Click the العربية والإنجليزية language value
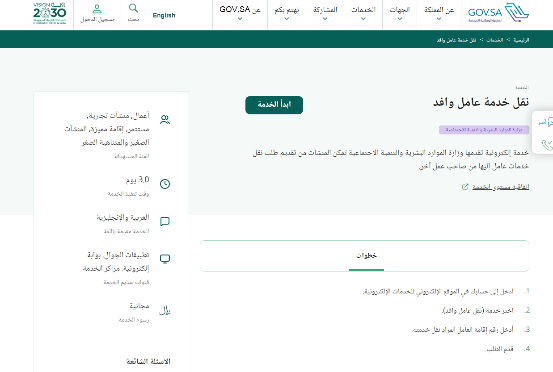Screen dimensions: 553x372 point(123,217)
